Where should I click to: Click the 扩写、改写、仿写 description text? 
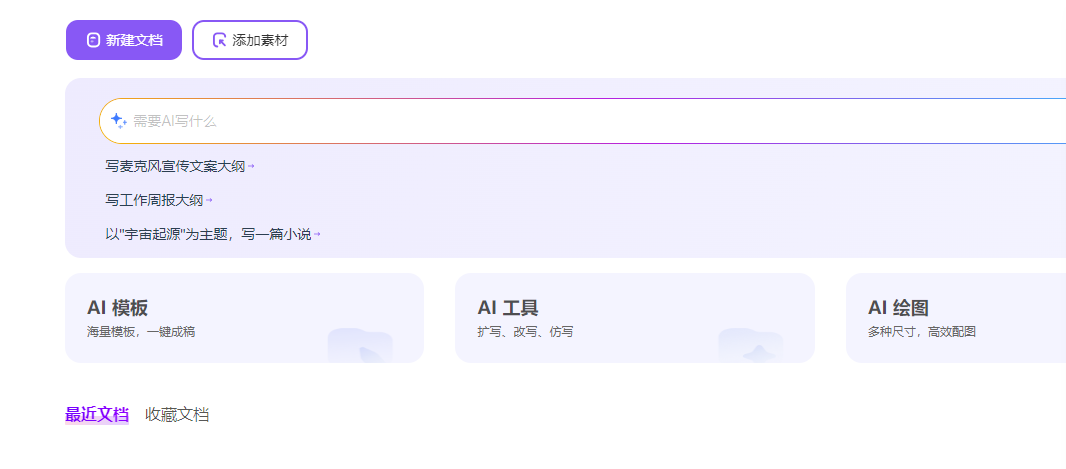525,332
